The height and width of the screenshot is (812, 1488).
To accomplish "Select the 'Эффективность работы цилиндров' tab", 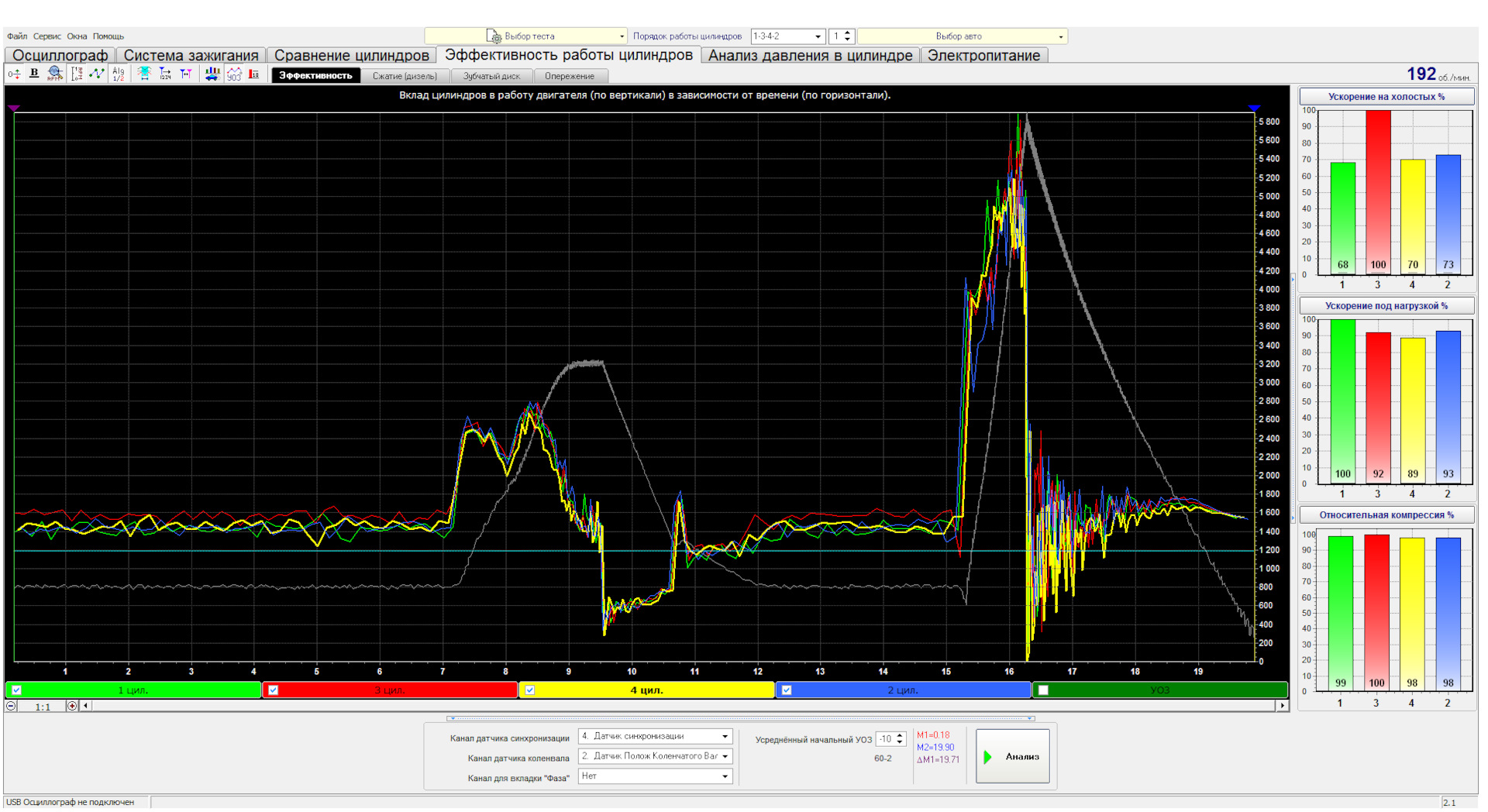I will coord(569,55).
